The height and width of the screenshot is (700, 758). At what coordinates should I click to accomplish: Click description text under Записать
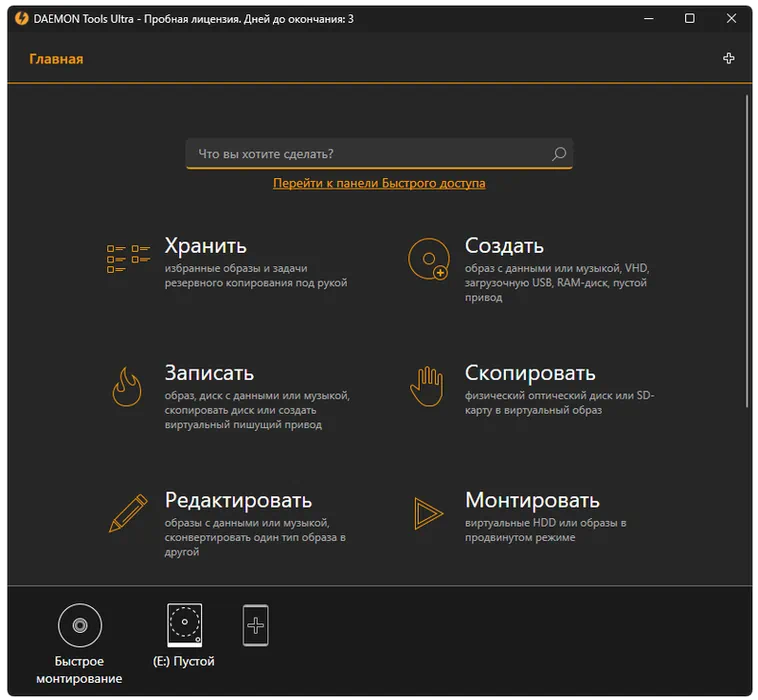(x=257, y=410)
